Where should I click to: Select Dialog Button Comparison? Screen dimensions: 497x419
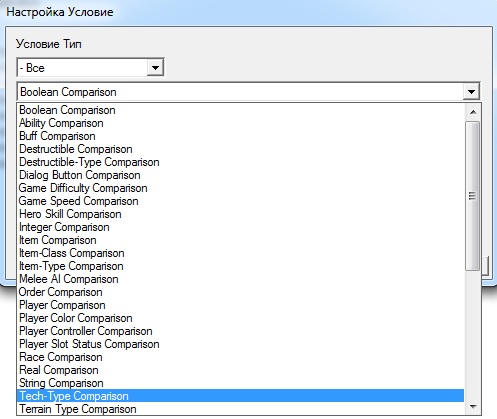point(240,175)
